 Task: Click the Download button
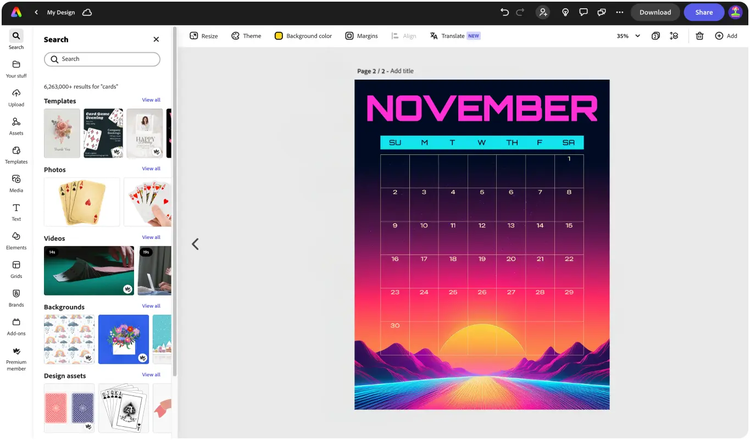655,12
